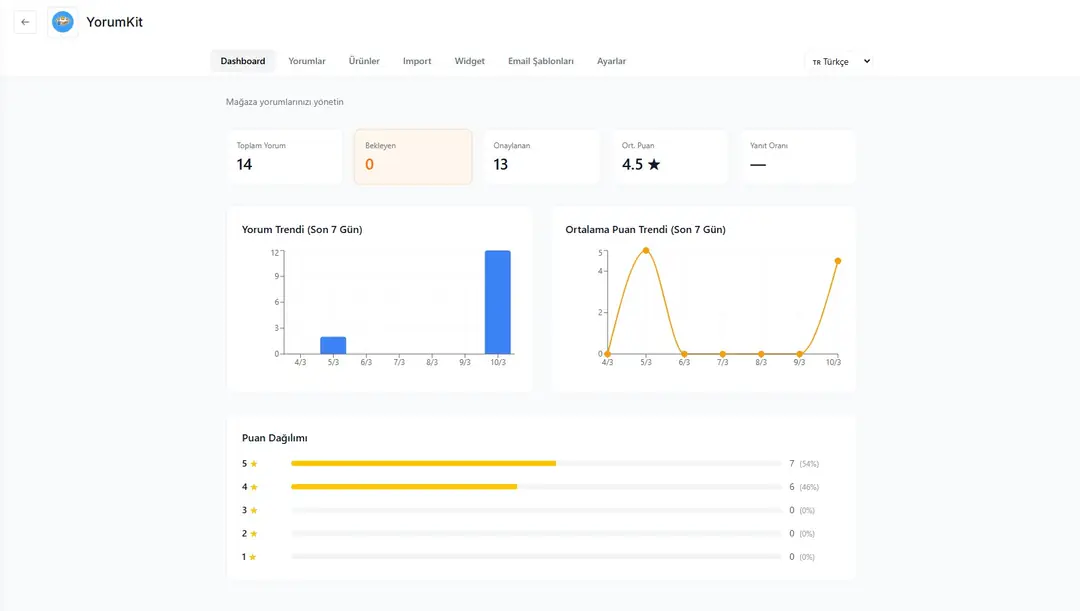The width and height of the screenshot is (1080, 611).
Task: Open the Ürünler tab
Action: point(364,61)
